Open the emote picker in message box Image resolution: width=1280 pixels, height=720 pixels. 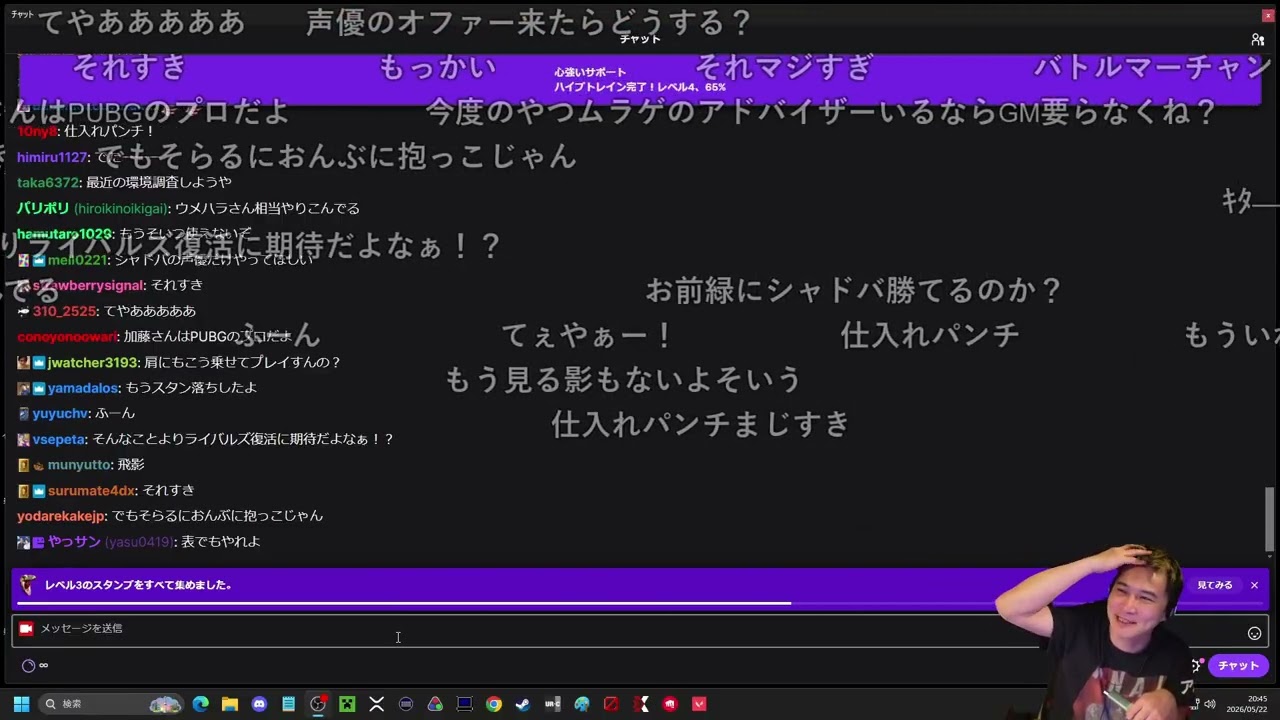point(1254,633)
